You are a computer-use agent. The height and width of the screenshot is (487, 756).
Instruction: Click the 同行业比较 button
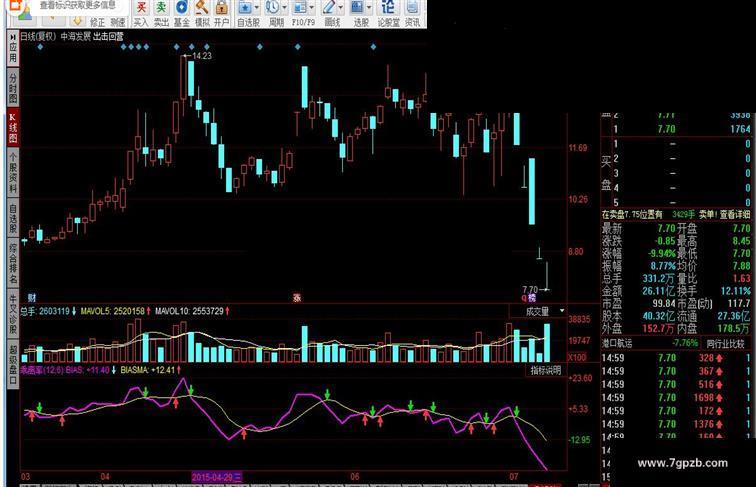(x=726, y=344)
